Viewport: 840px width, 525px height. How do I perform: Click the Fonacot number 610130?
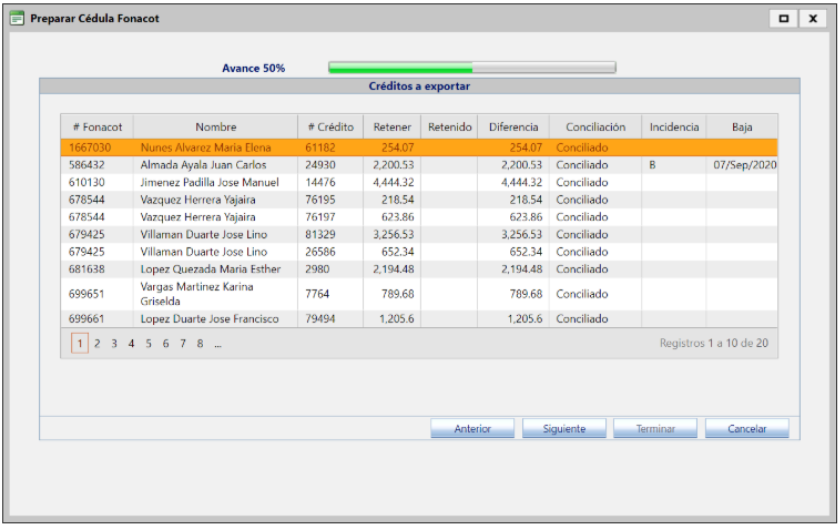pyautogui.click(x=87, y=182)
